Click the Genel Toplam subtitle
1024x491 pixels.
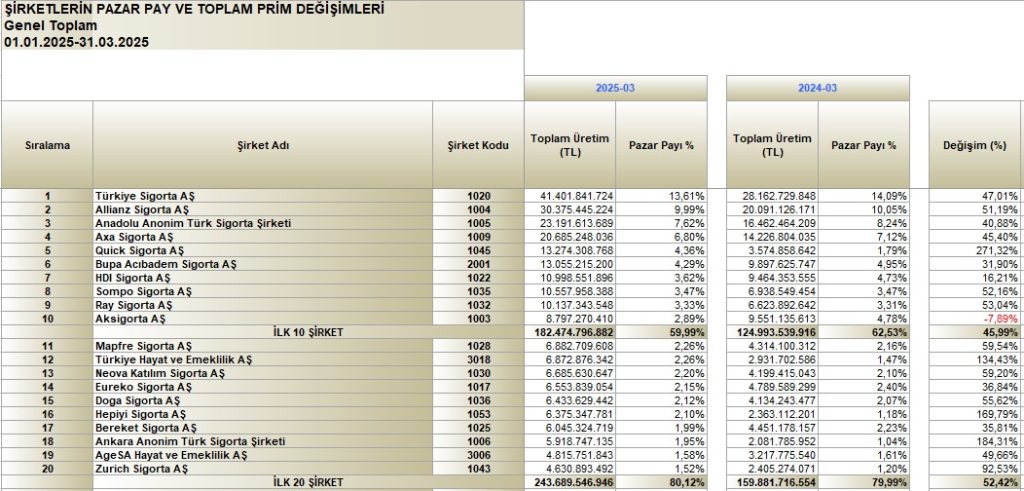click(x=50, y=26)
